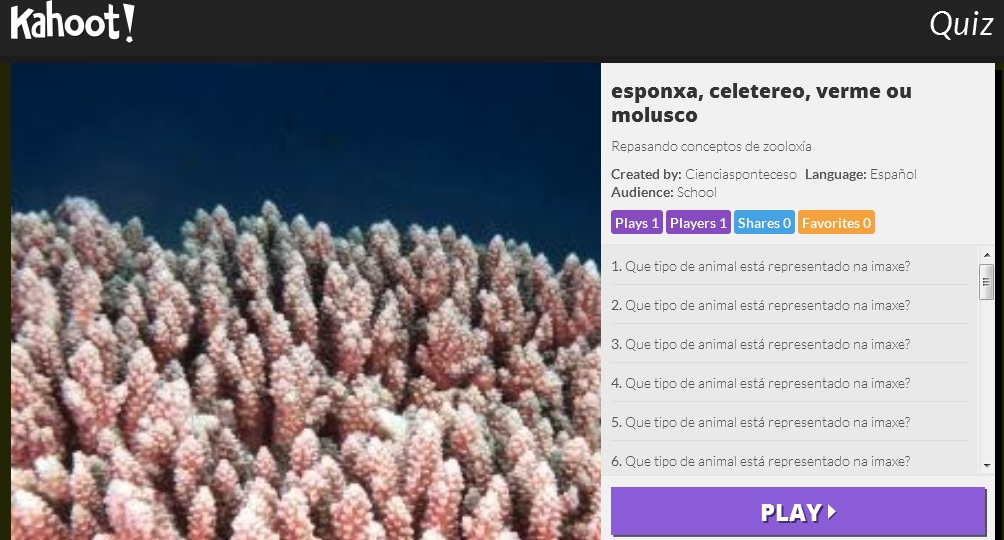Click the question list scrollbar thumb
1004x540 pixels.
986,282
